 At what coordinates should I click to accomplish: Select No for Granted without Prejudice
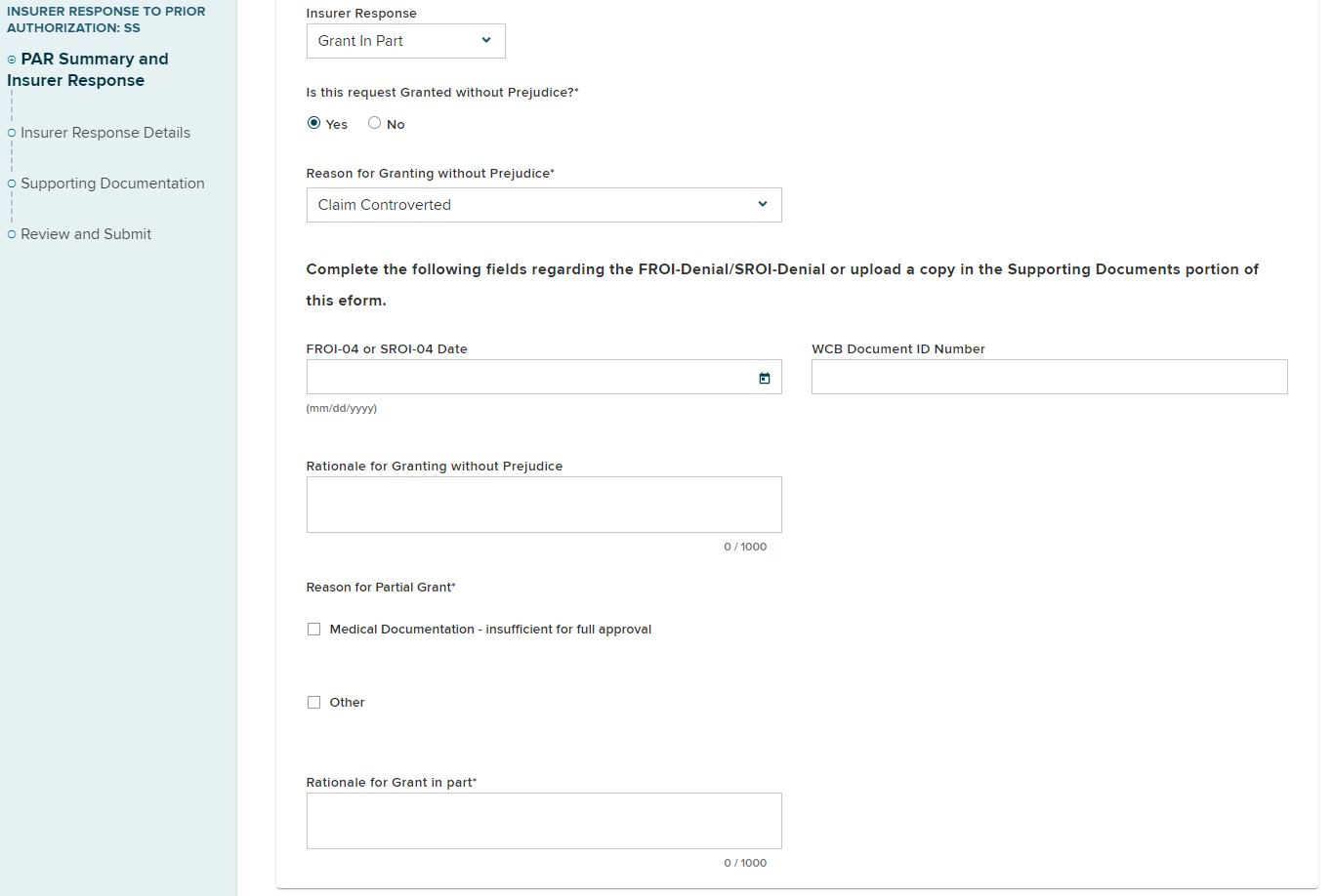point(374,123)
